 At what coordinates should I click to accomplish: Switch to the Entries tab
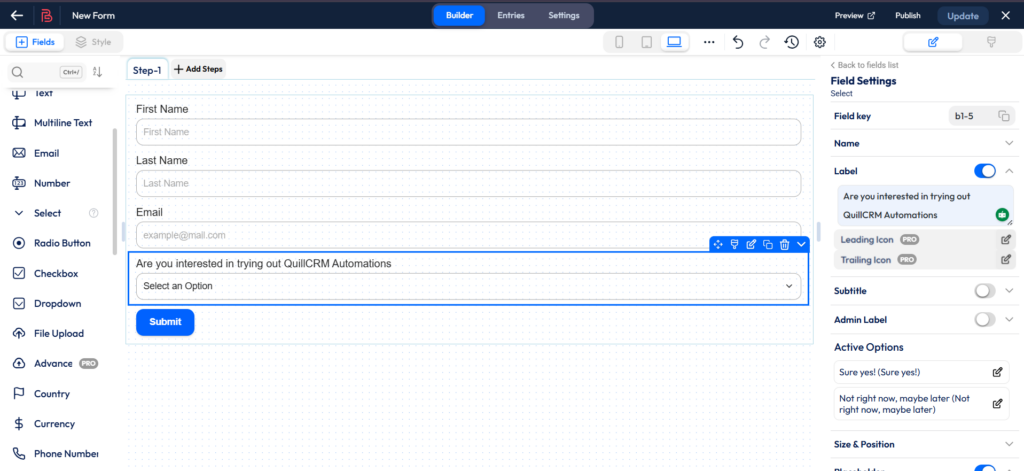[x=511, y=15]
